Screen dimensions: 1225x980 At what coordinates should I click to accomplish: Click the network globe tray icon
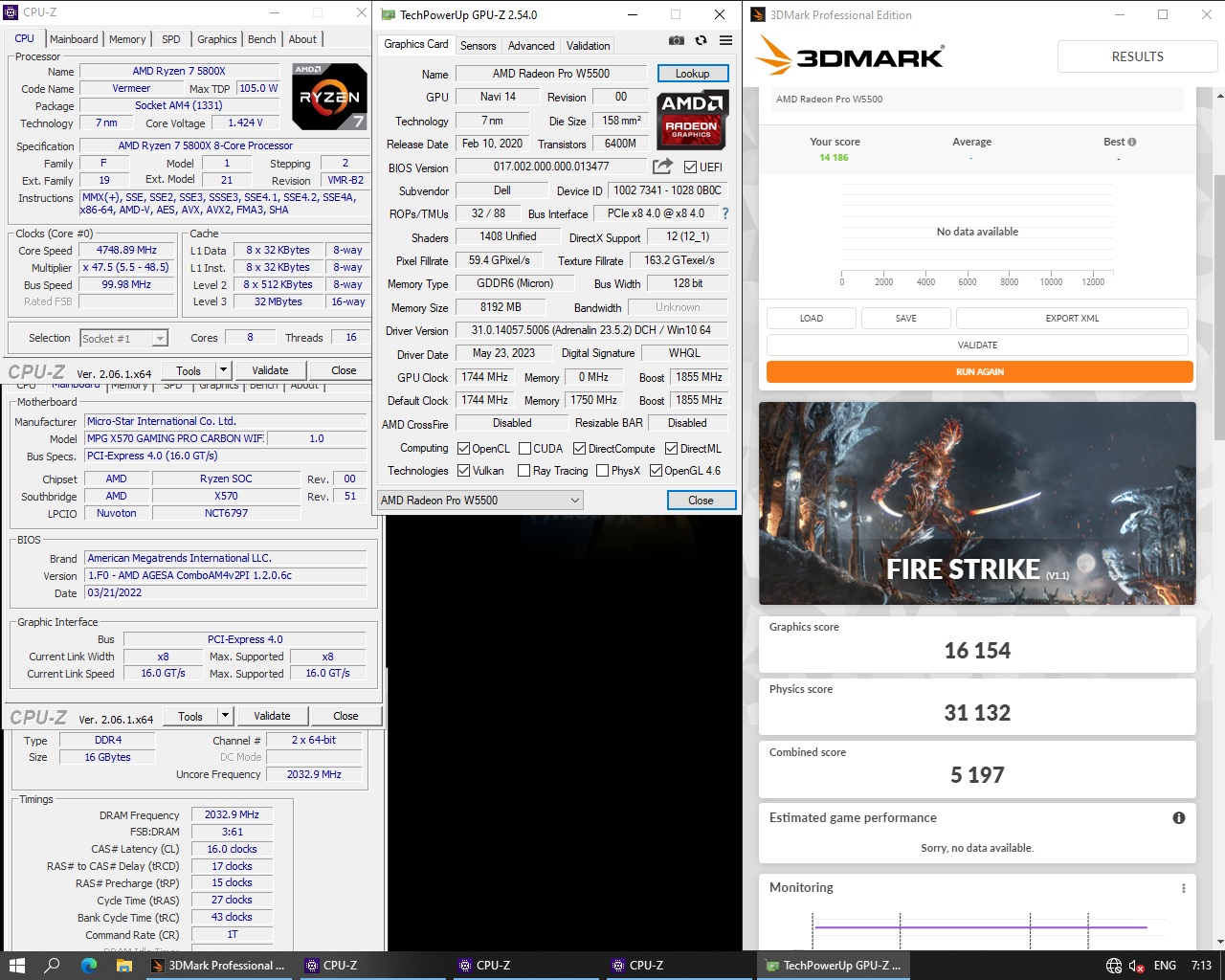[1114, 966]
